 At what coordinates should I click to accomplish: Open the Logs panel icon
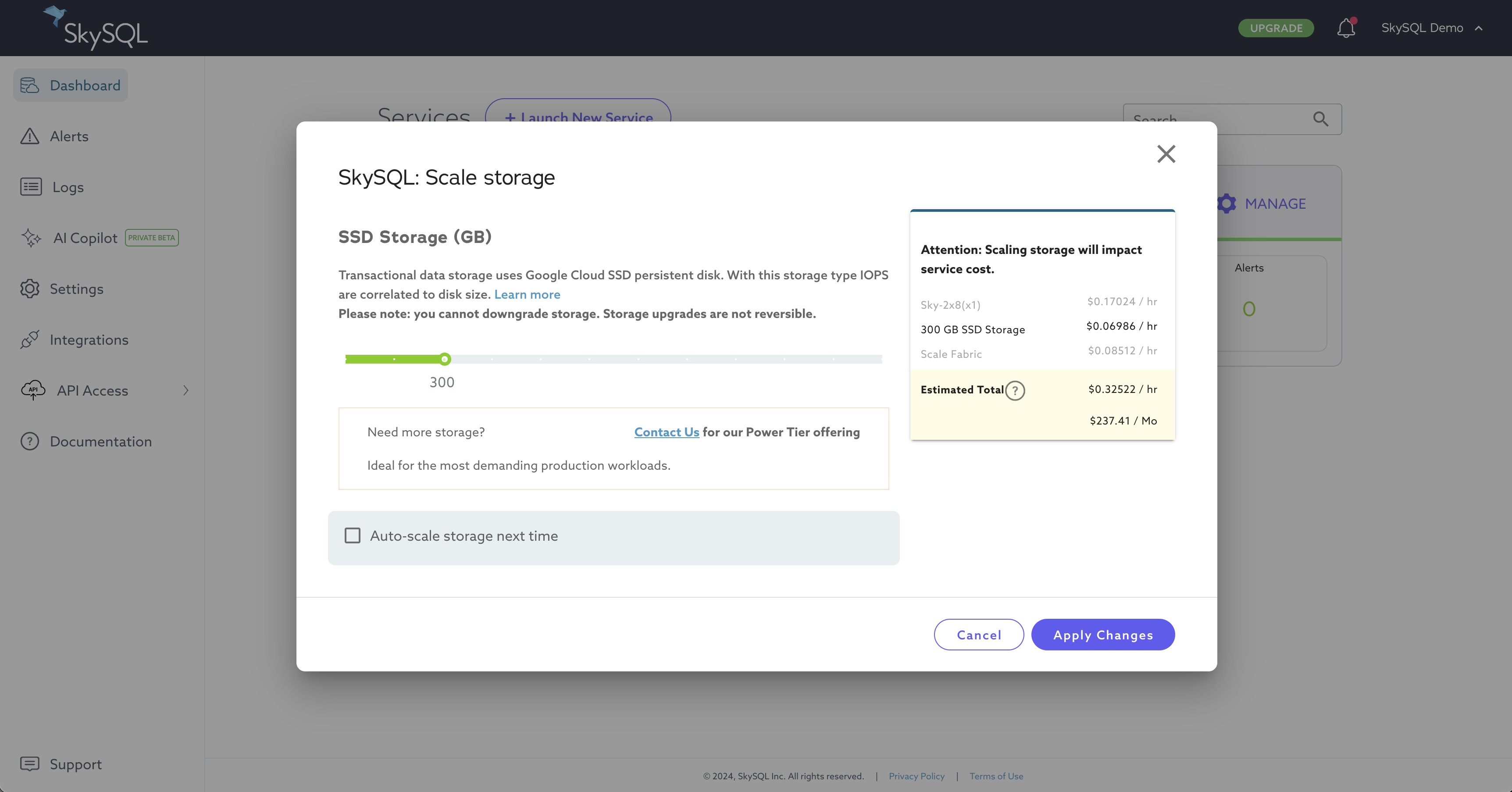[x=31, y=187]
